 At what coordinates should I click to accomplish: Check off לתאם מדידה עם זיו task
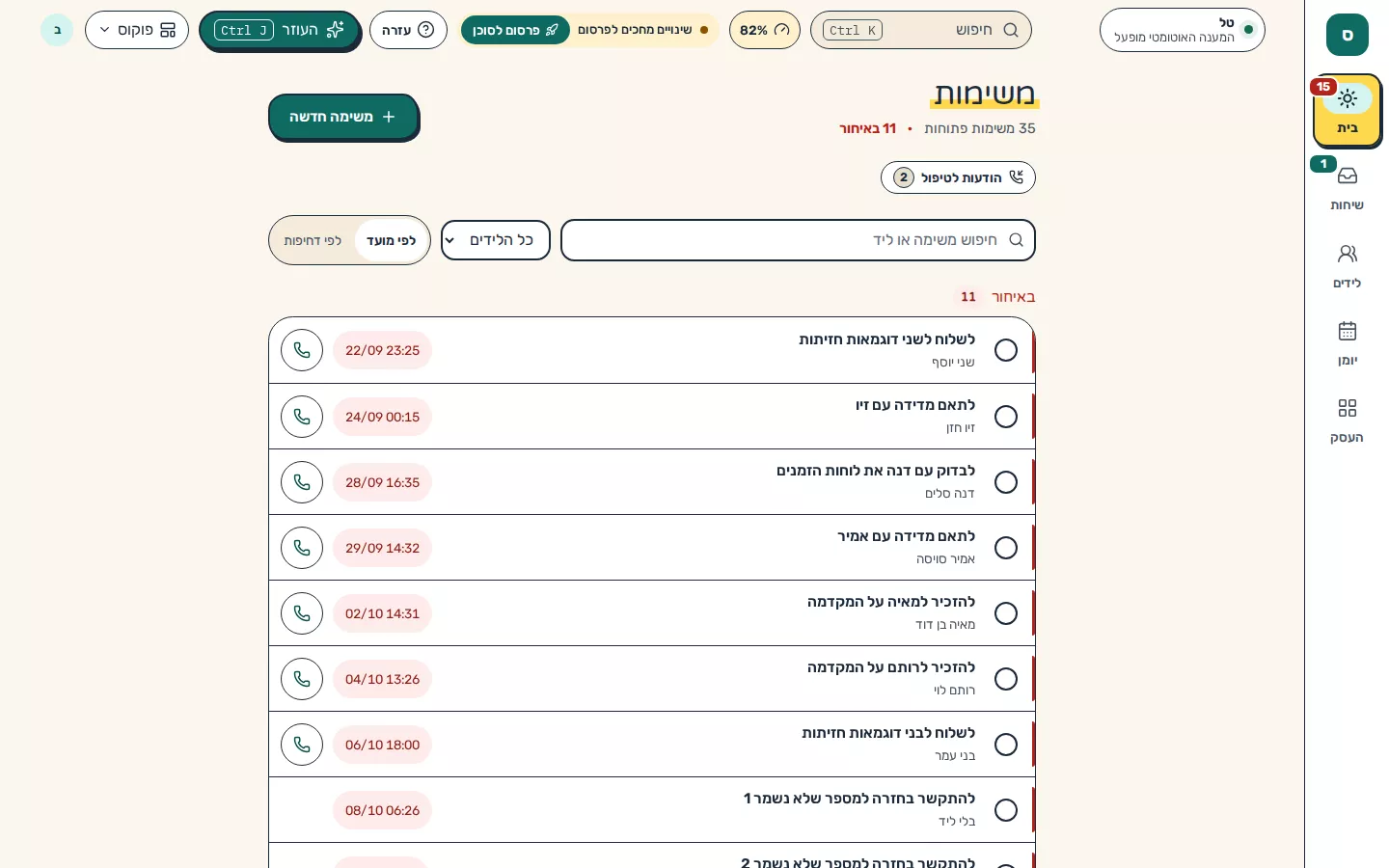(x=1006, y=417)
